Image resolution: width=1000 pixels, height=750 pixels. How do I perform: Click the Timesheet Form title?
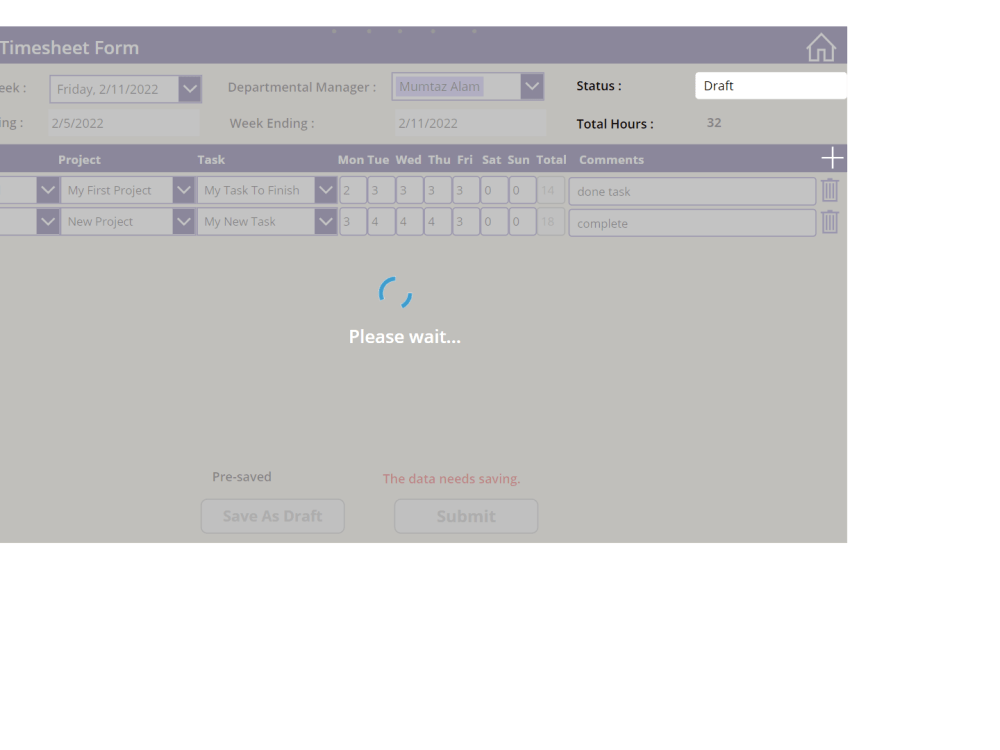point(70,47)
